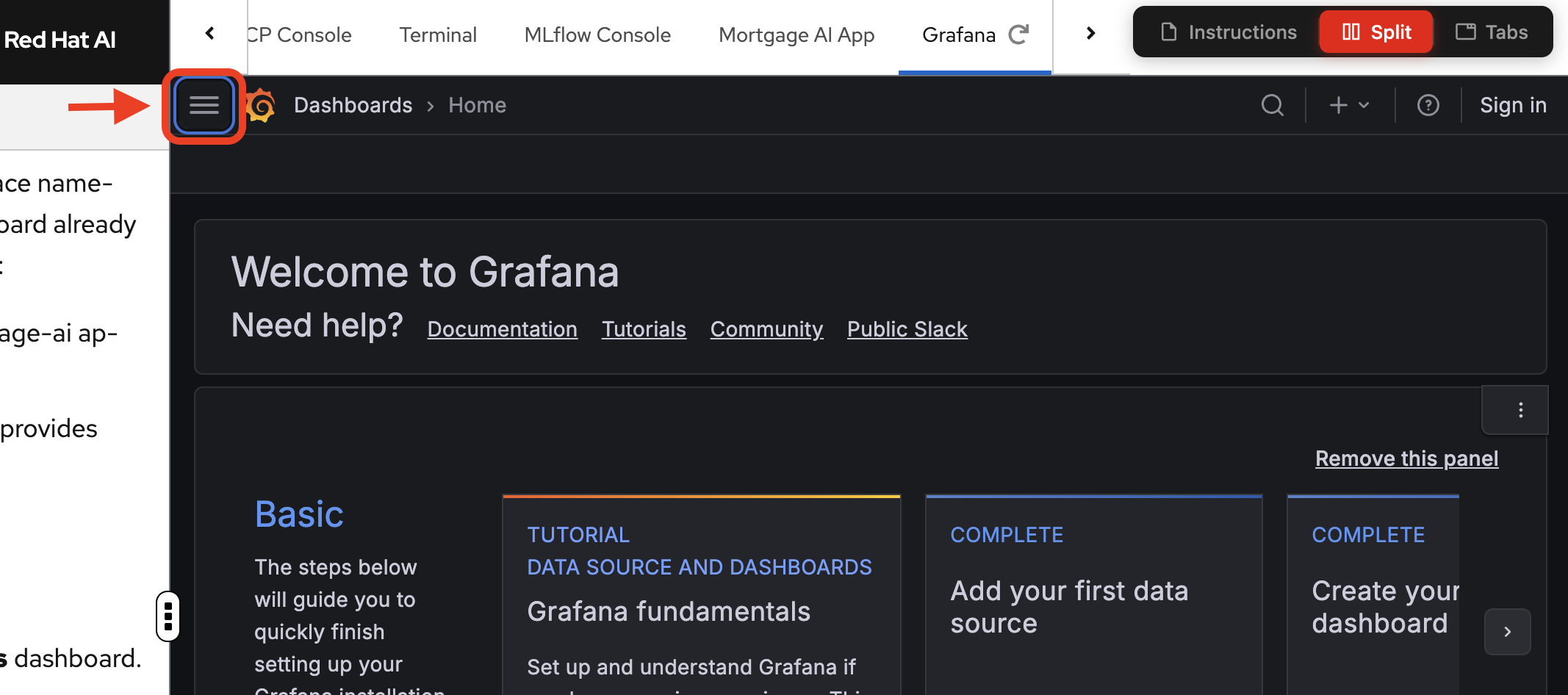This screenshot has width=1568, height=695.
Task: Open the Tutorials link
Action: (x=644, y=329)
